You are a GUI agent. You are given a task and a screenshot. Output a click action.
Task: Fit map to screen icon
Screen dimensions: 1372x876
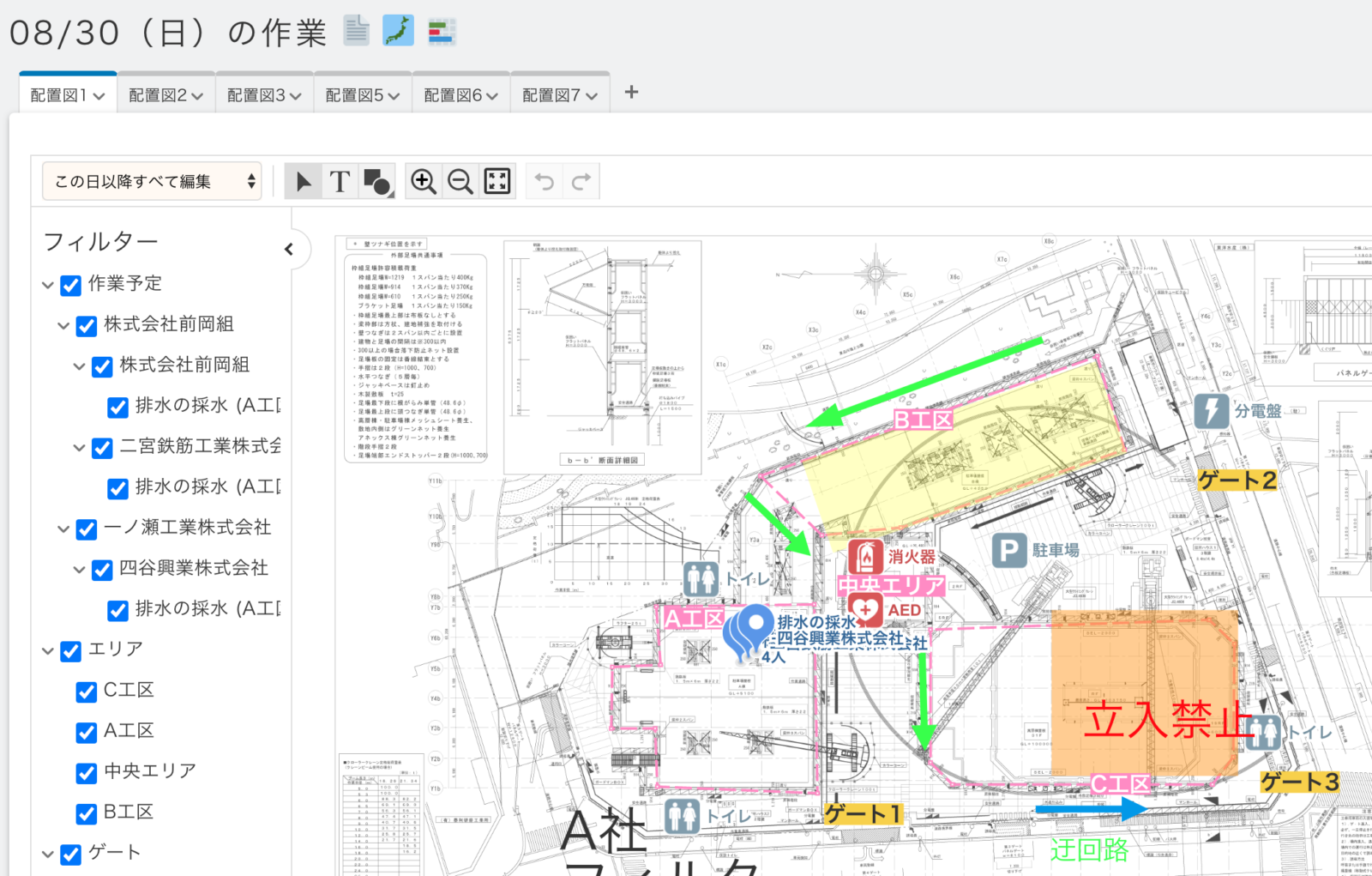click(497, 182)
